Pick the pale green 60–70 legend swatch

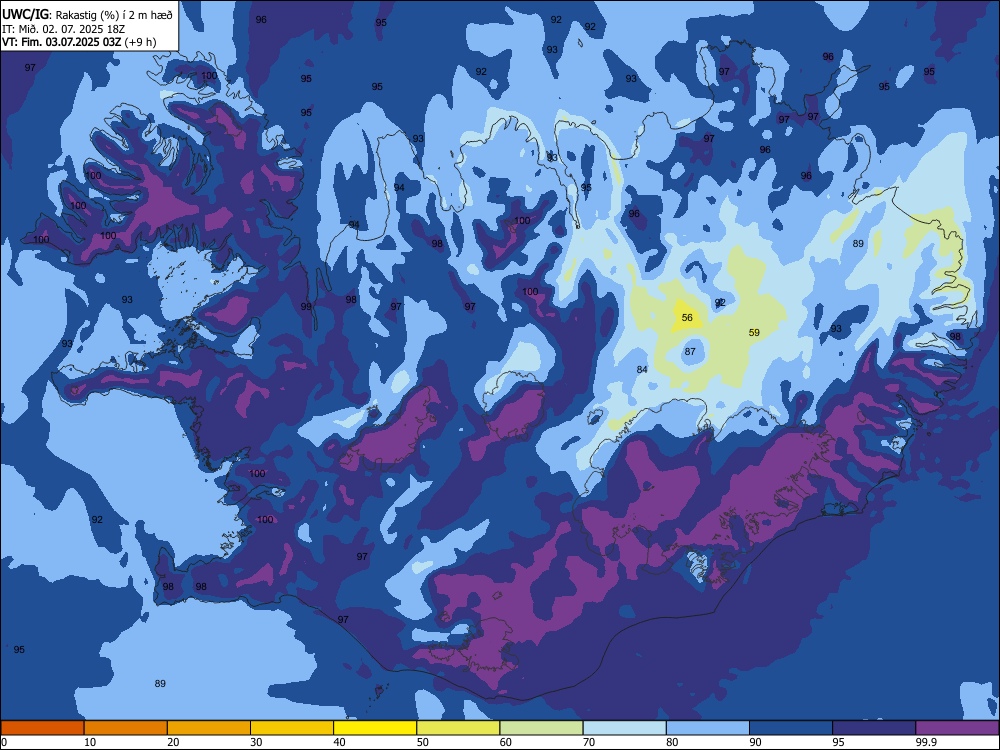coord(541,728)
